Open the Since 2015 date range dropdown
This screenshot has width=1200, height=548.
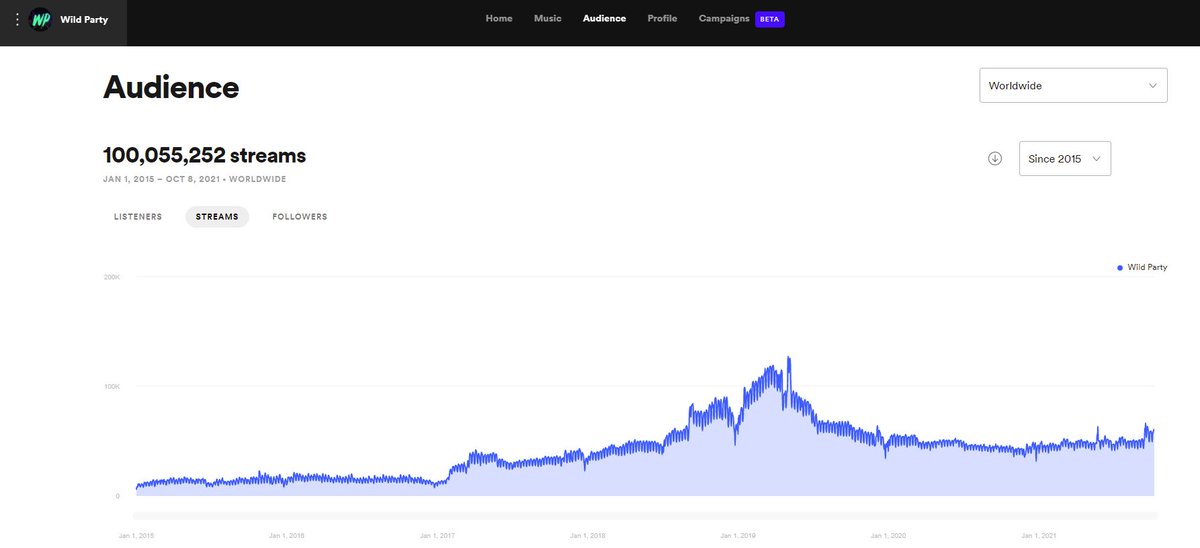1065,158
